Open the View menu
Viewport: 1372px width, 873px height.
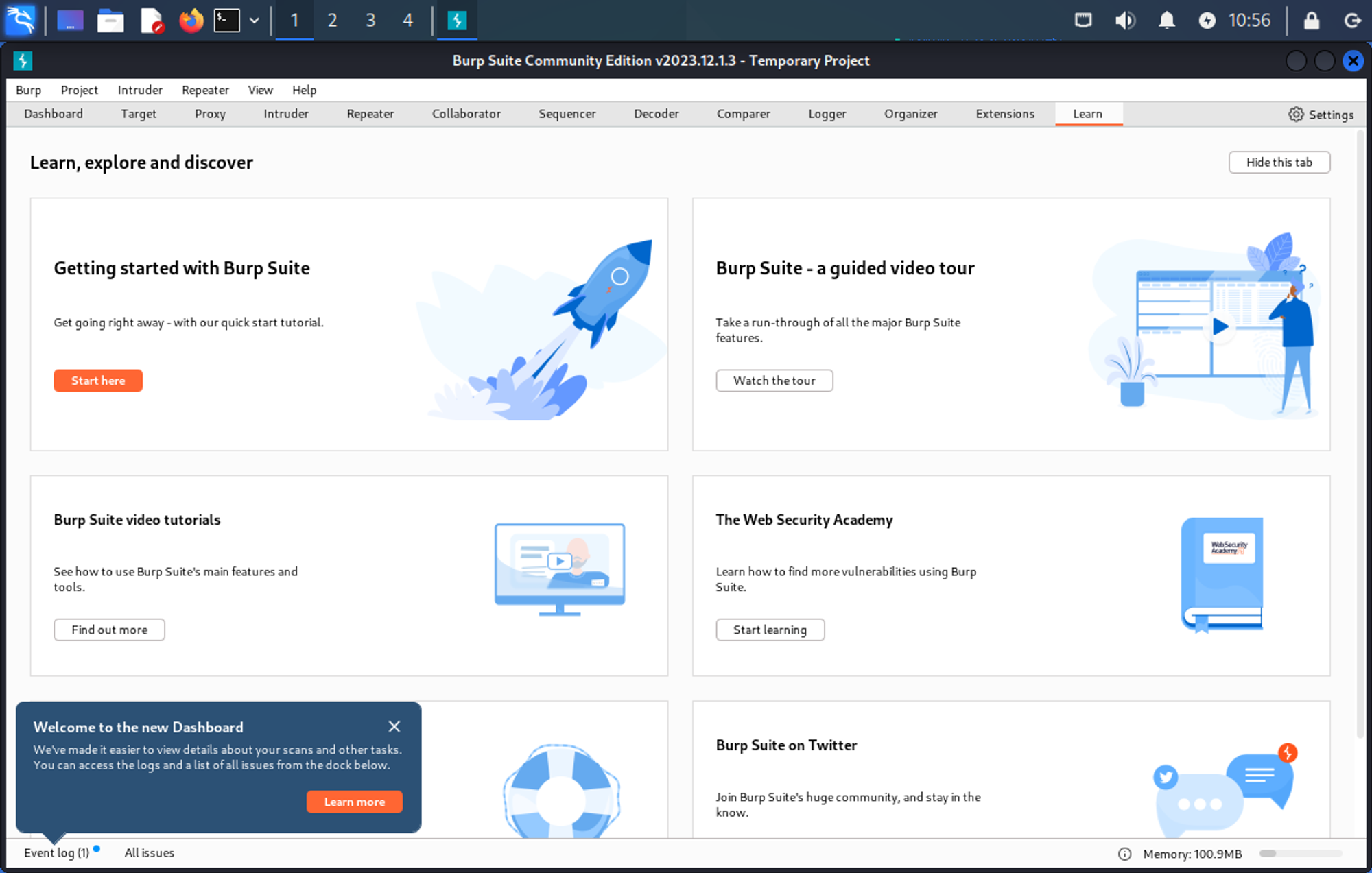pos(260,91)
